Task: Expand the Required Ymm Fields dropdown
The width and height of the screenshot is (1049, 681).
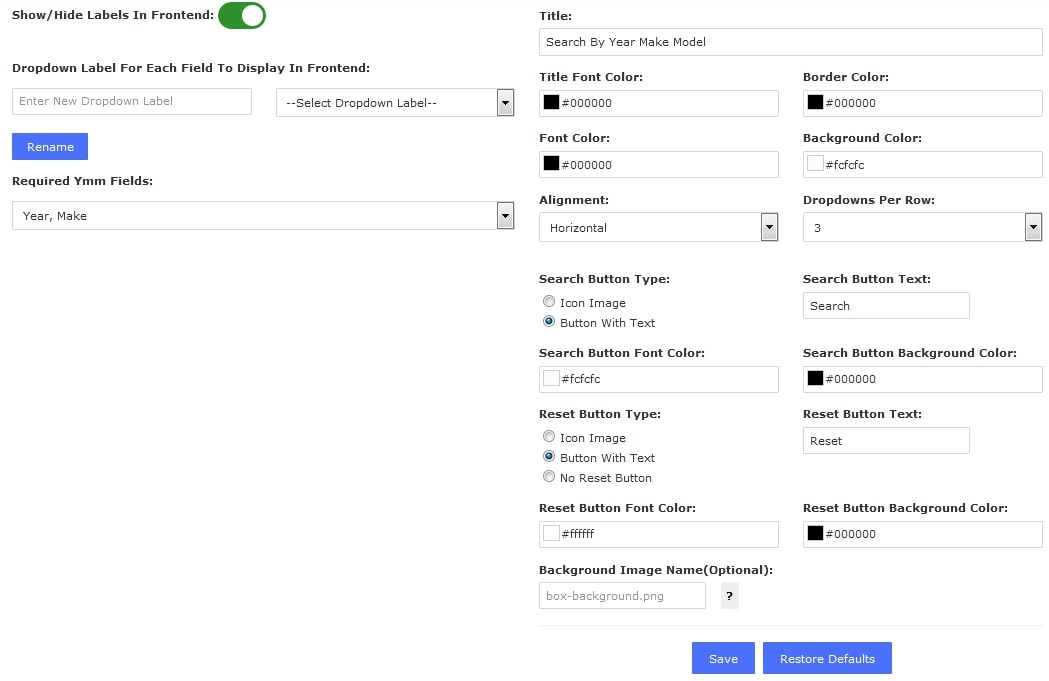Action: click(263, 216)
